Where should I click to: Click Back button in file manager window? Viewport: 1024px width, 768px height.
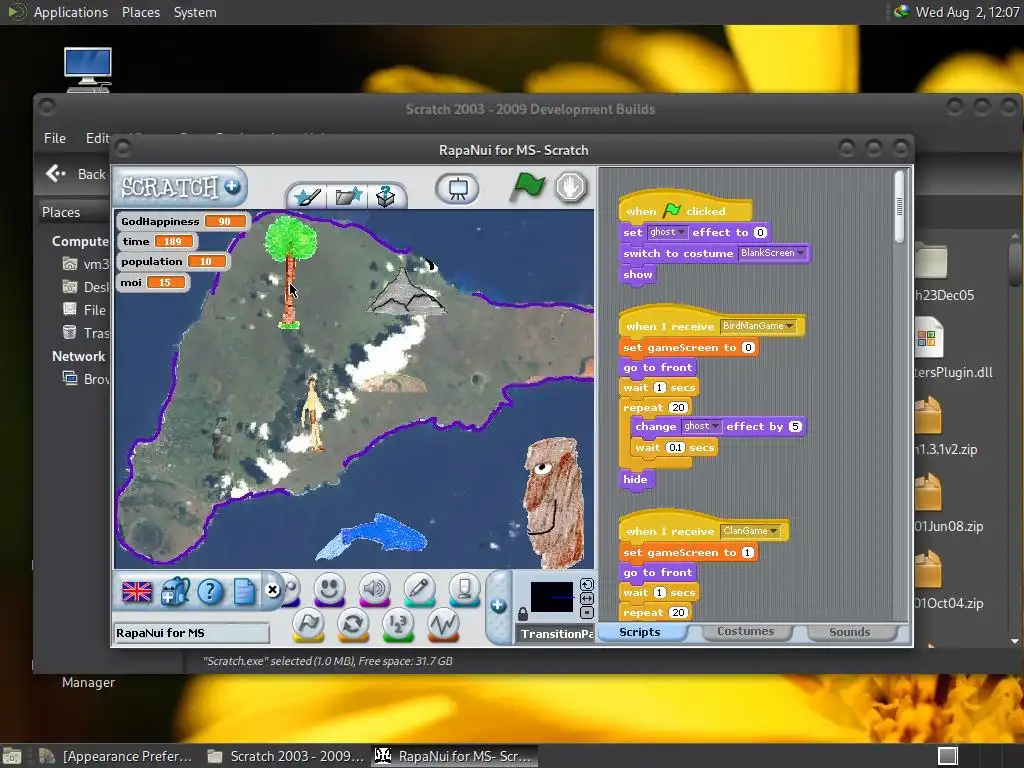pyautogui.click(x=76, y=174)
